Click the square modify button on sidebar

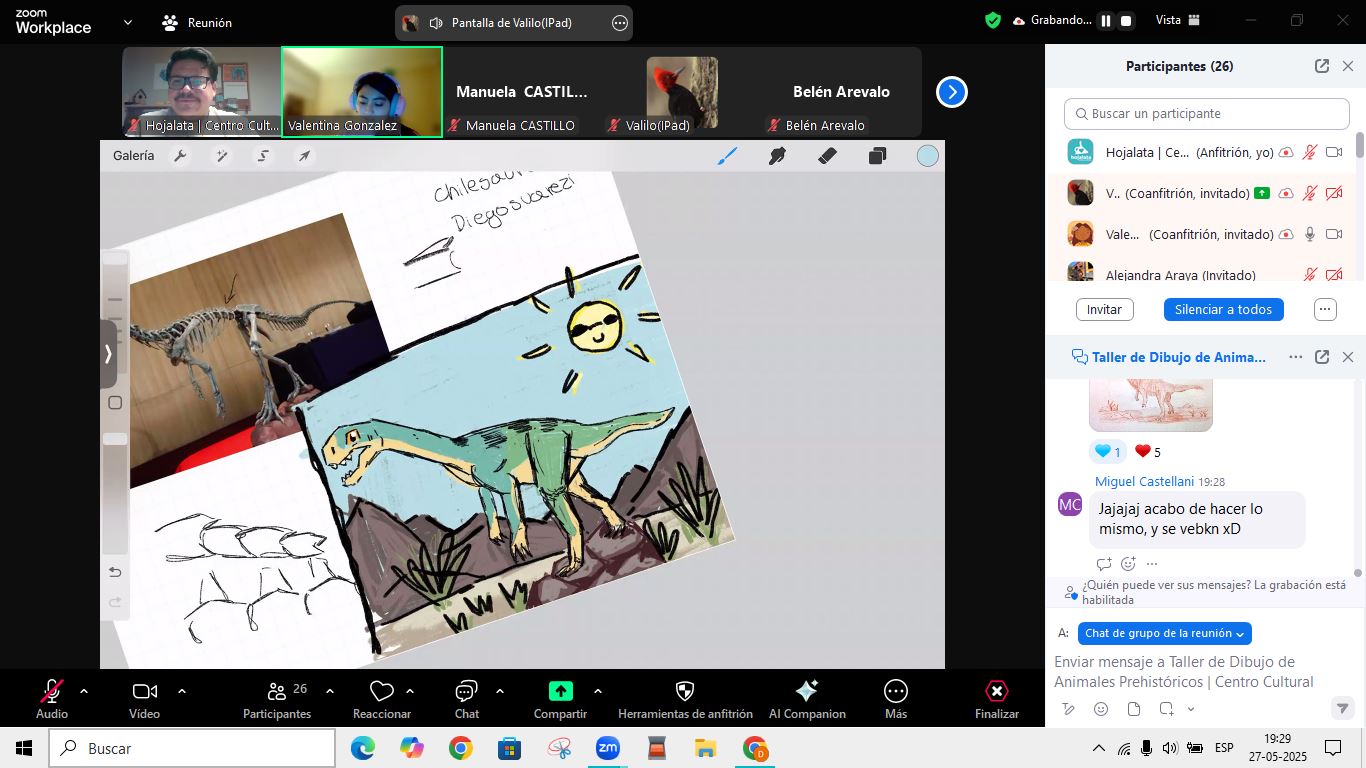coord(115,403)
